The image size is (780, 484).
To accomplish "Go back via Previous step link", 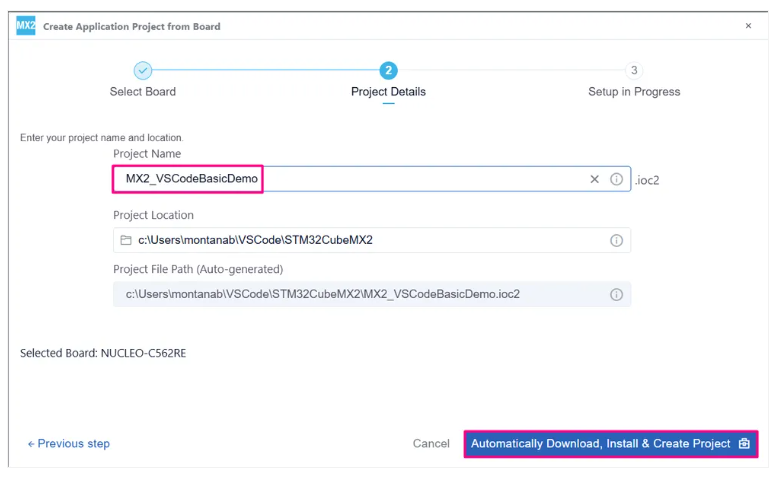I will click(69, 444).
